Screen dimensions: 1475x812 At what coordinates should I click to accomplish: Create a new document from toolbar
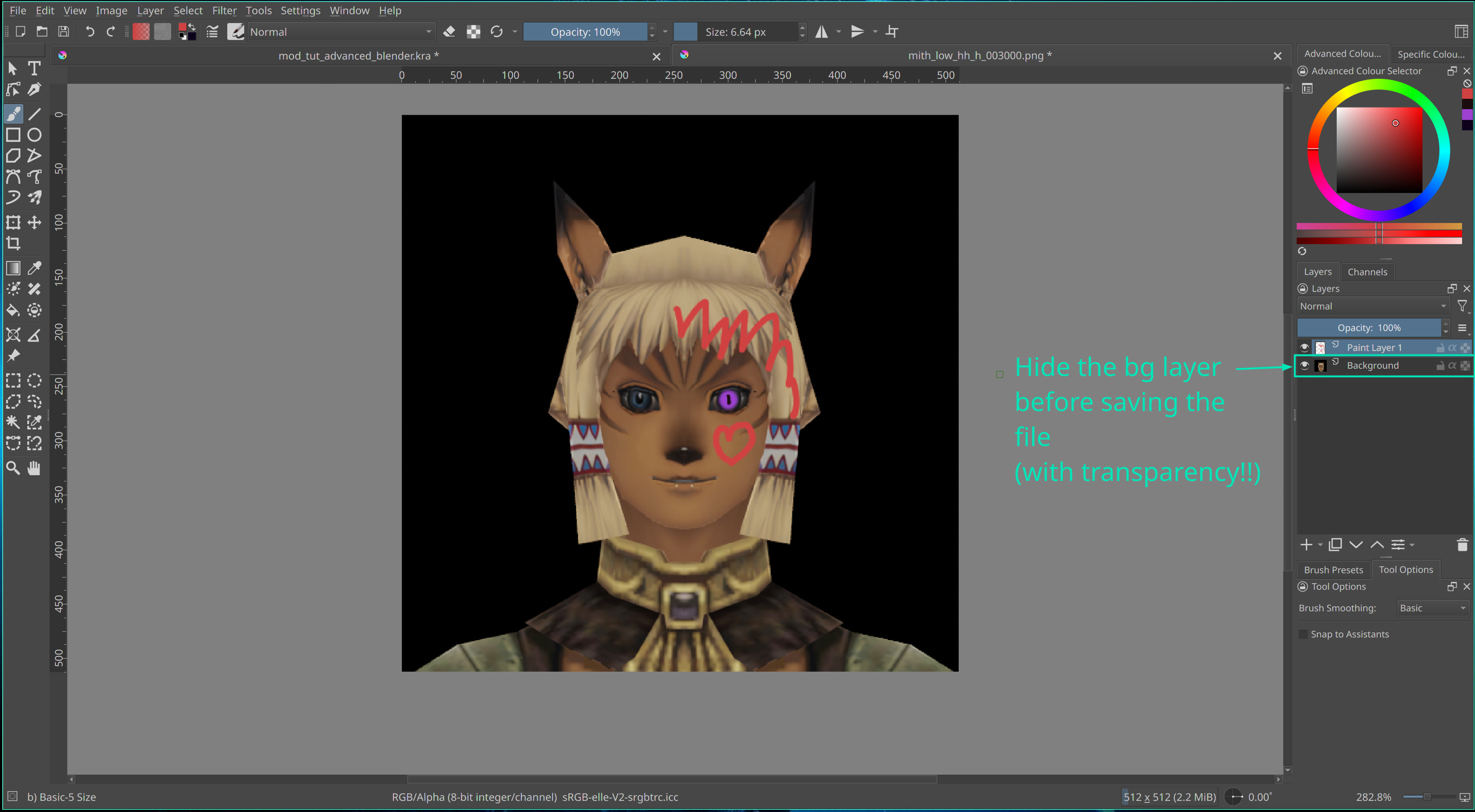coord(20,31)
